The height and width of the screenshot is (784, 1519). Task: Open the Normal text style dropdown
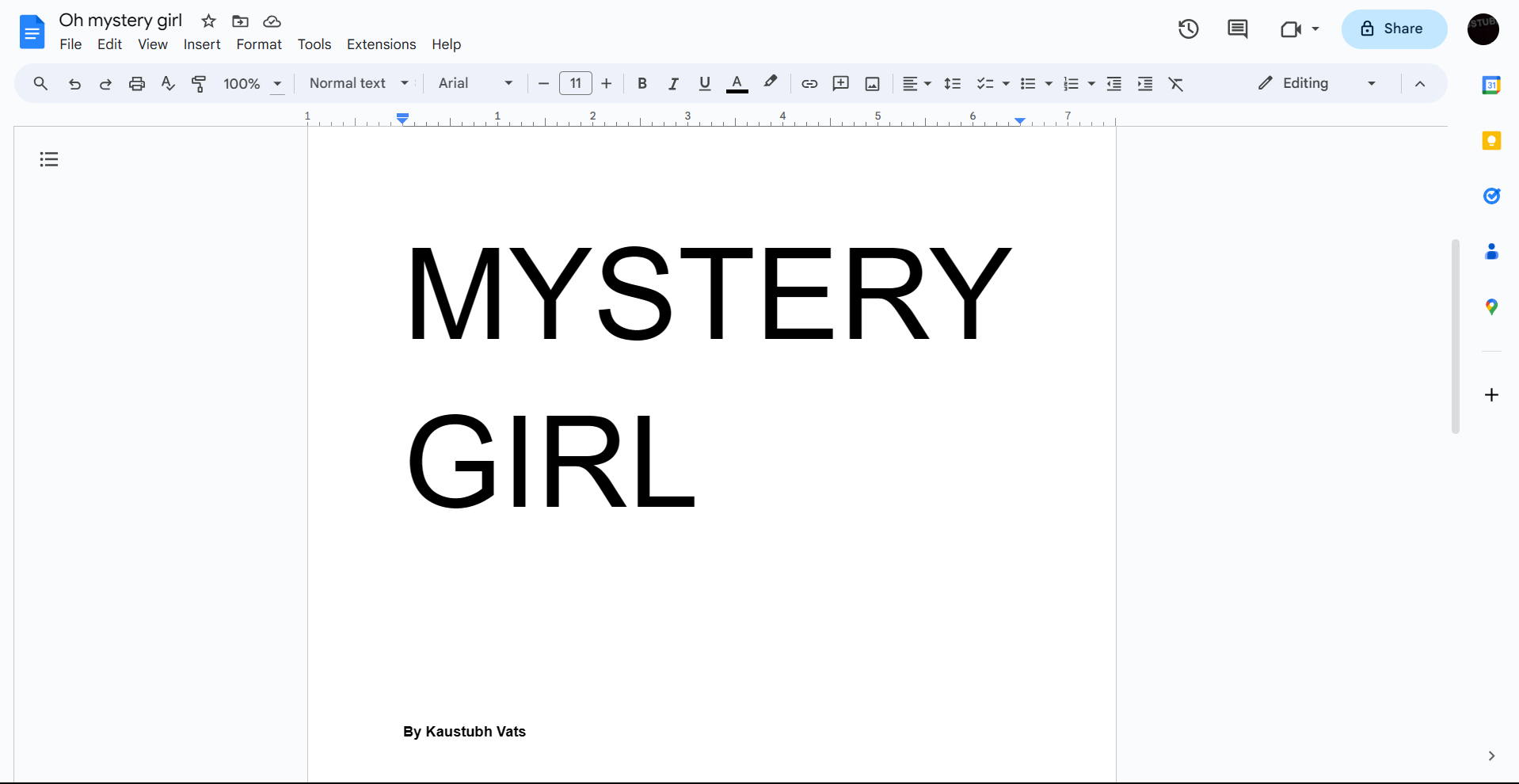pyautogui.click(x=359, y=83)
